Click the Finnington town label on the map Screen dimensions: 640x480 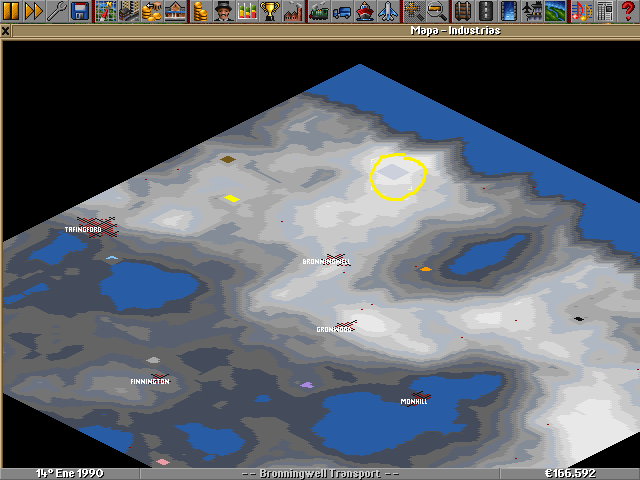[x=150, y=381]
